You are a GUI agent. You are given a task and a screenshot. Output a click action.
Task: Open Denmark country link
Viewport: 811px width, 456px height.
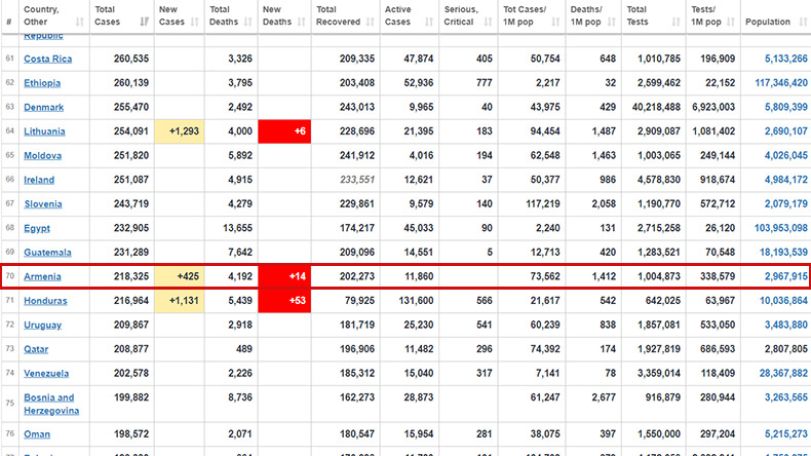tap(43, 107)
